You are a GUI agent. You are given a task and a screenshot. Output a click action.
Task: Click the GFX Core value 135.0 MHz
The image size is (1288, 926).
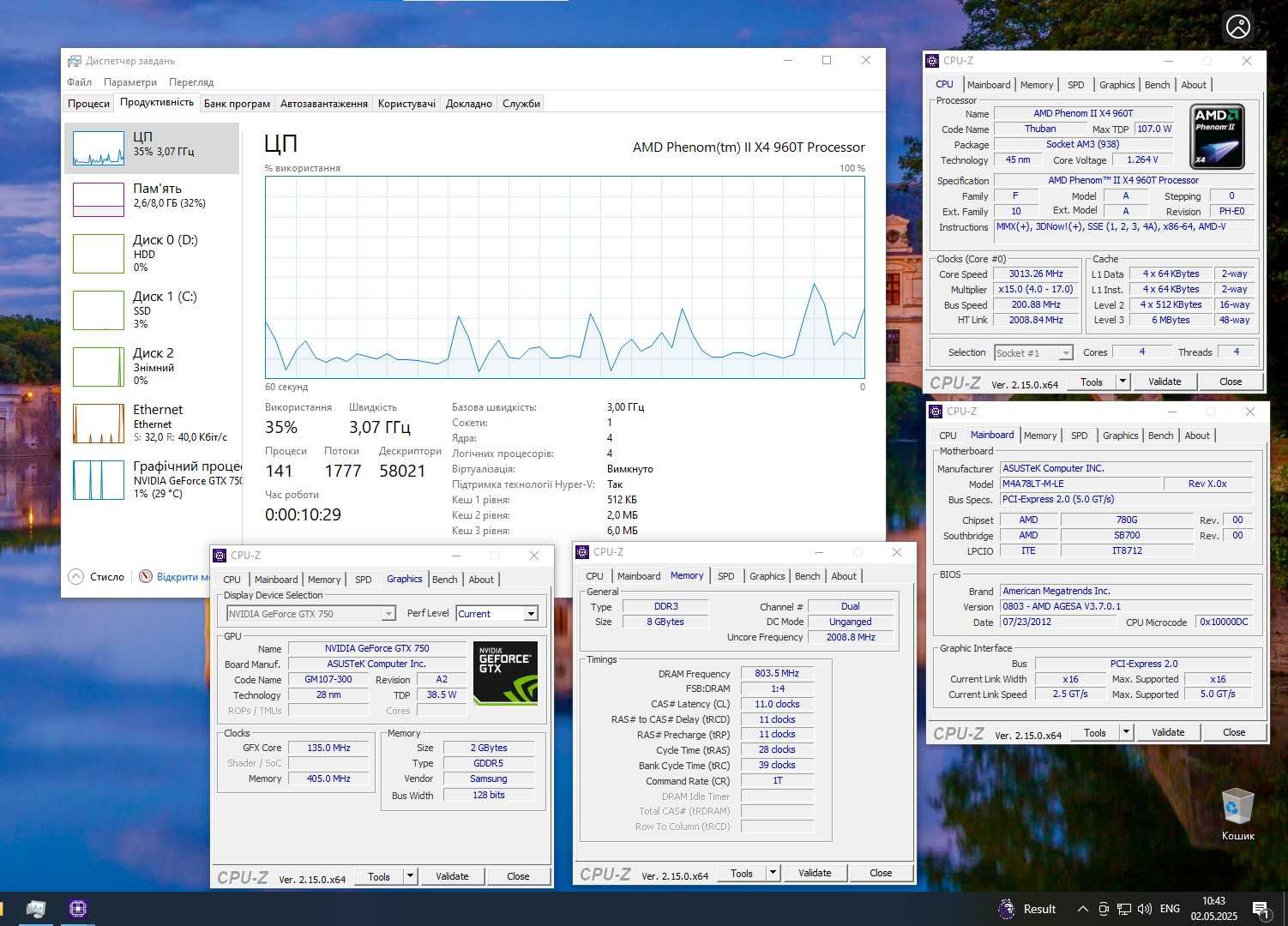(x=329, y=749)
